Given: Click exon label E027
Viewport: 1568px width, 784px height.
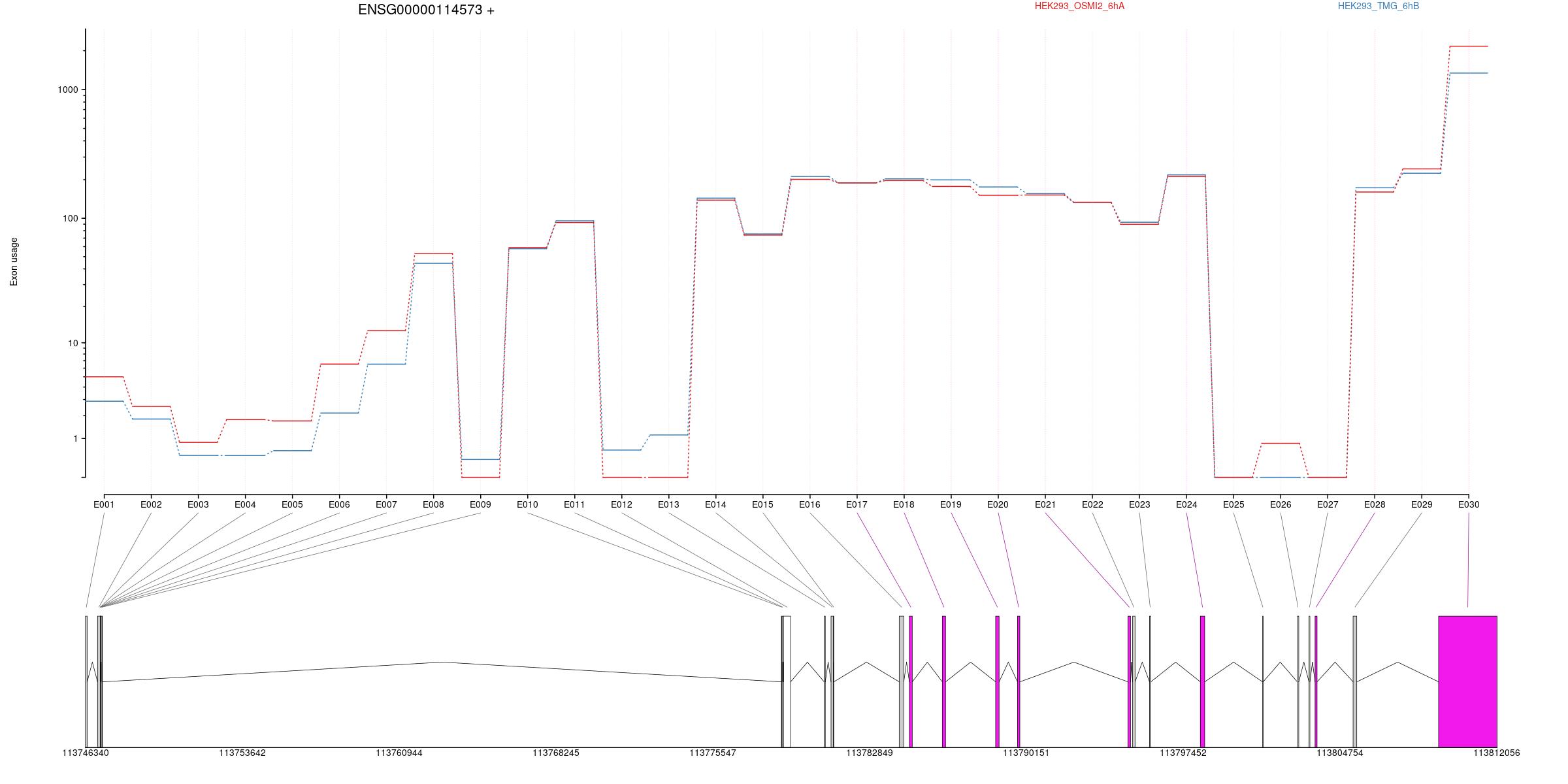Looking at the screenshot, I should 1328,504.
